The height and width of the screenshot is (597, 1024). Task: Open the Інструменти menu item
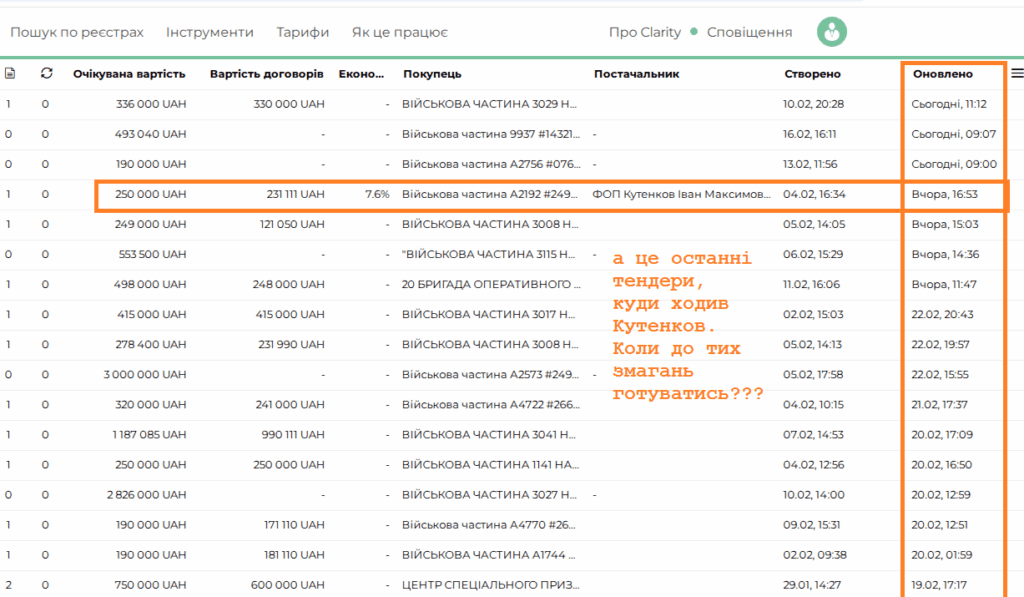coord(210,32)
